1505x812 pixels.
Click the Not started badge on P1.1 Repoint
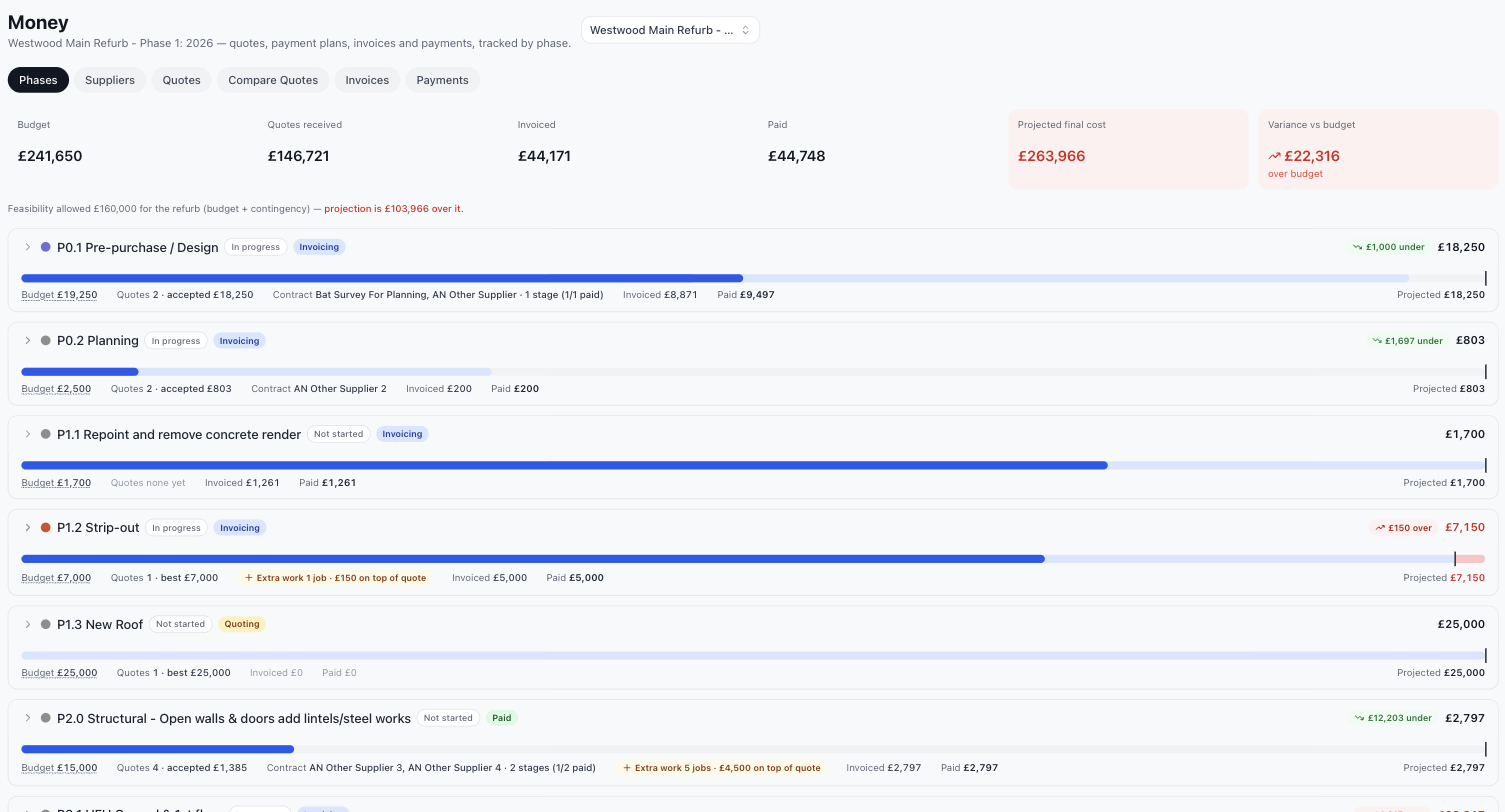(338, 434)
